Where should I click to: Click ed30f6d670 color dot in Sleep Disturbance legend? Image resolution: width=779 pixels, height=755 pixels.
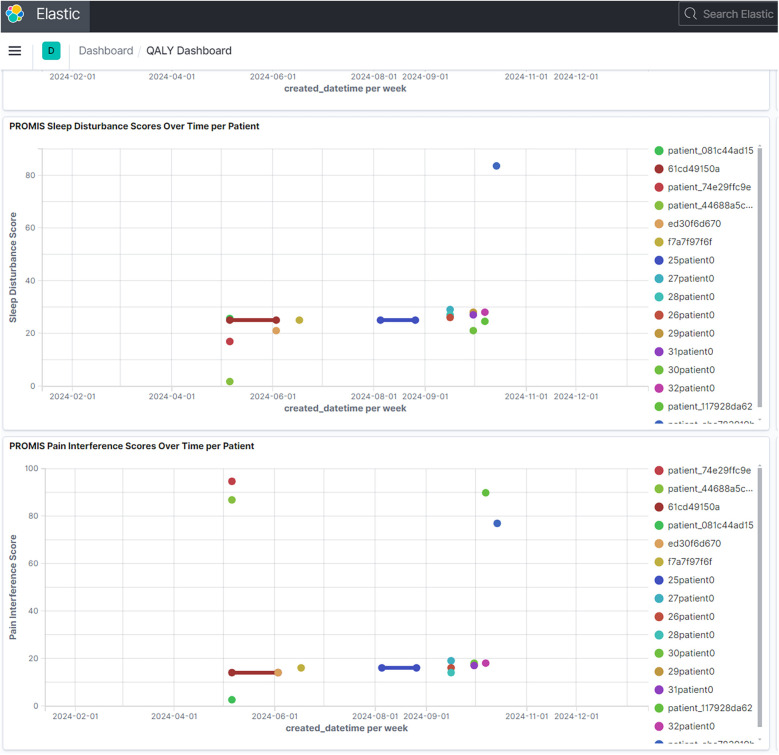[x=659, y=224]
